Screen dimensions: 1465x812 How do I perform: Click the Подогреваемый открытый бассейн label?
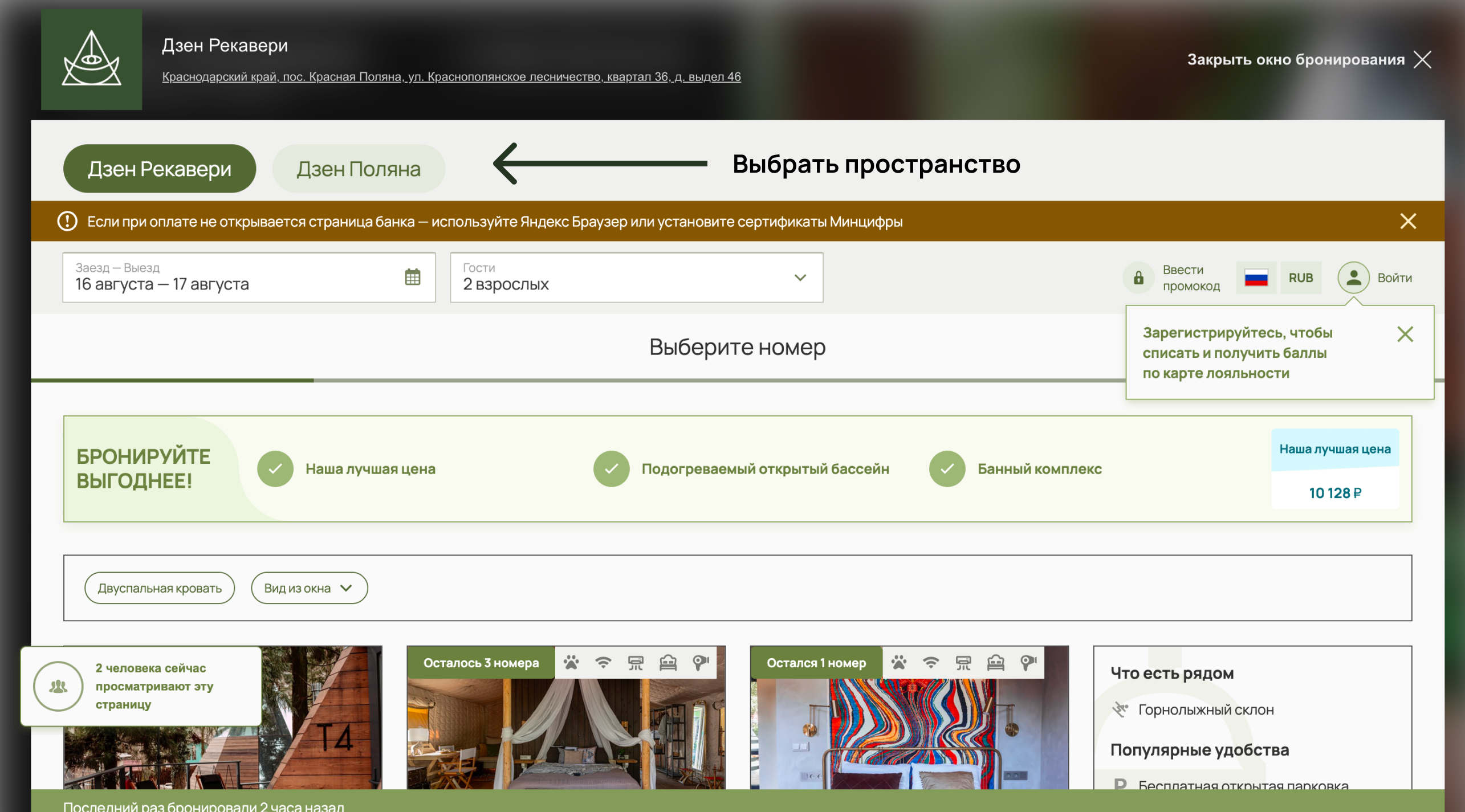[765, 469]
